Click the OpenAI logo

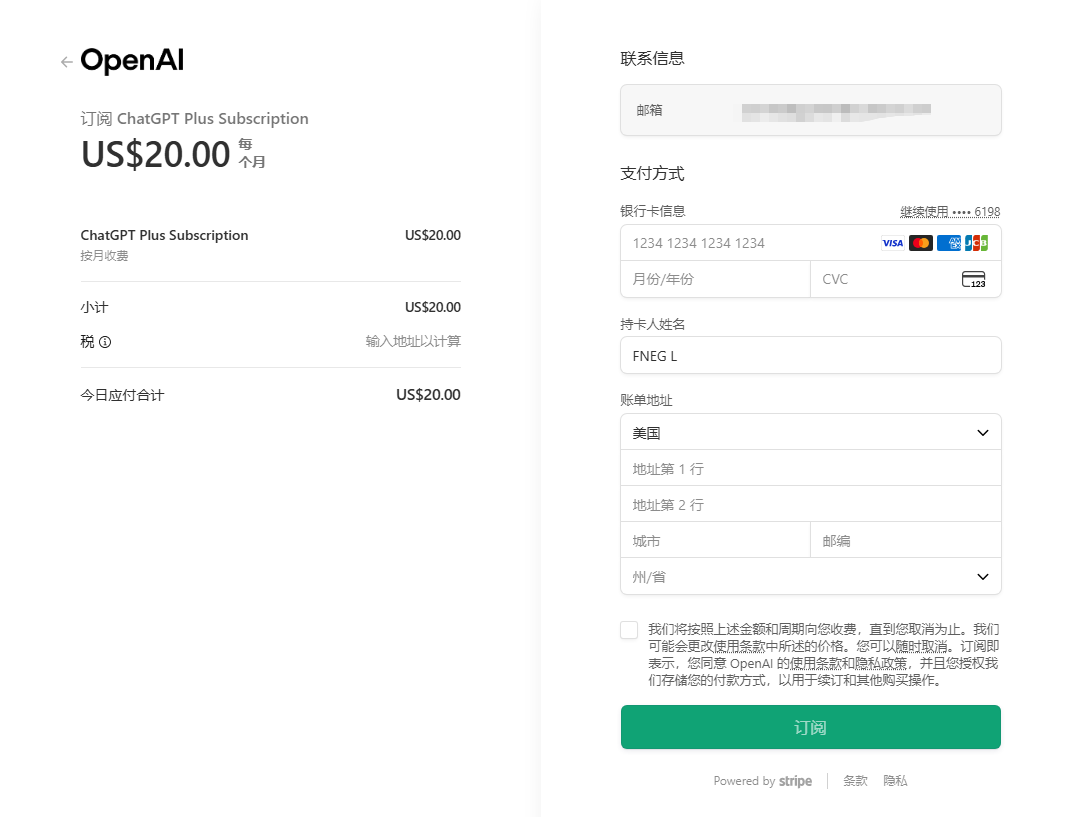click(x=132, y=61)
